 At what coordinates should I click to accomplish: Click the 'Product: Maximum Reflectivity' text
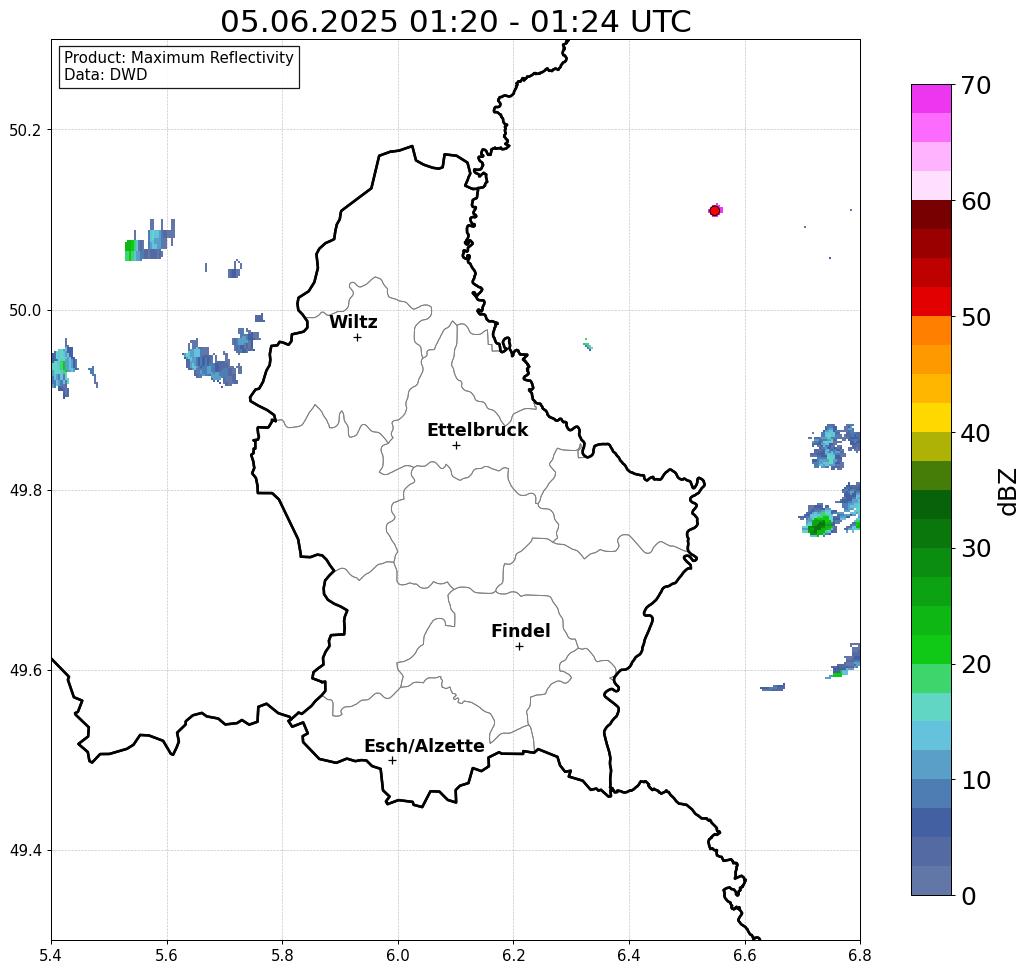[x=178, y=58]
